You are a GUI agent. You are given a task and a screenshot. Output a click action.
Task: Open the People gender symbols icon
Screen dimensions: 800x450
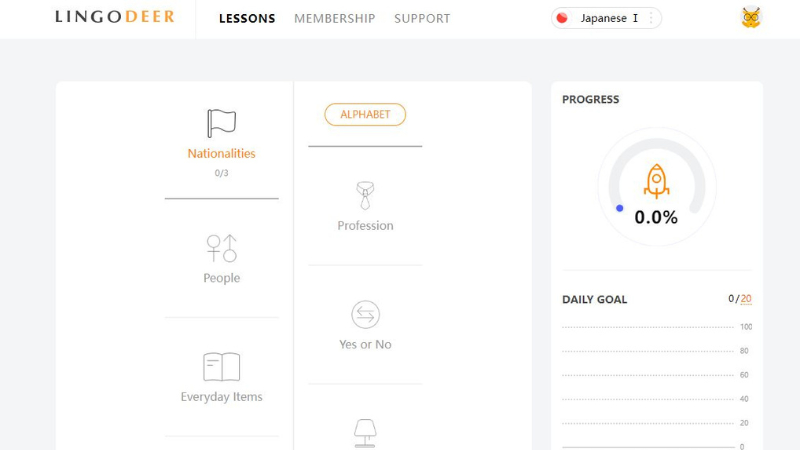221,248
